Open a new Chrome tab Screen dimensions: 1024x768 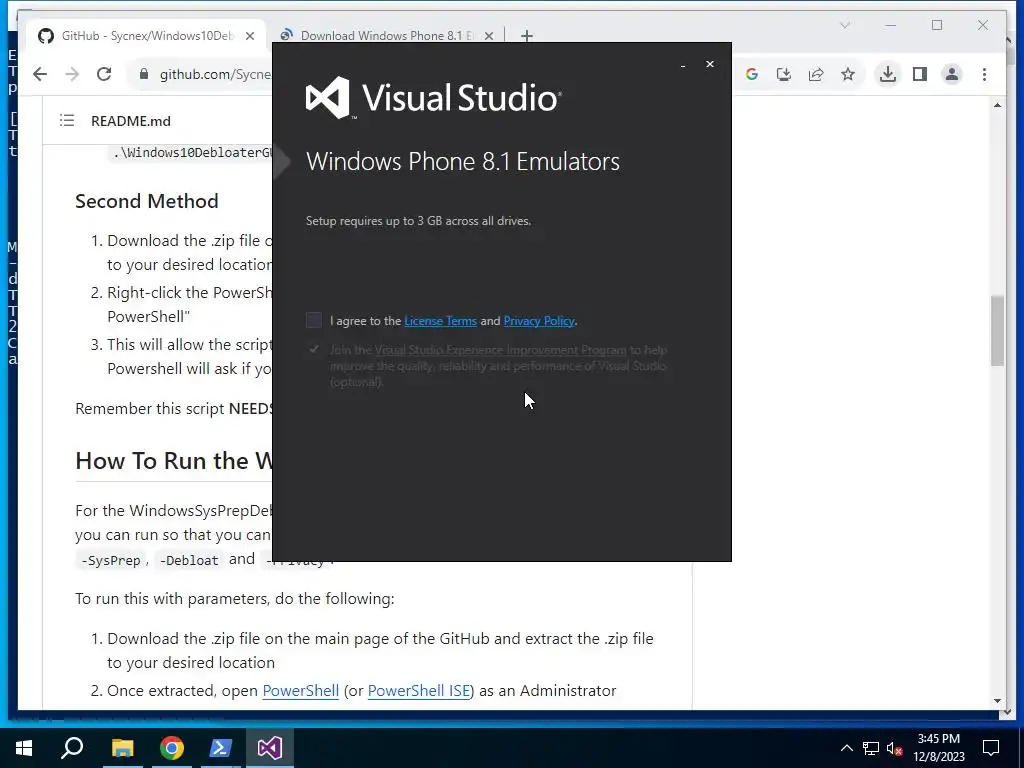526,36
